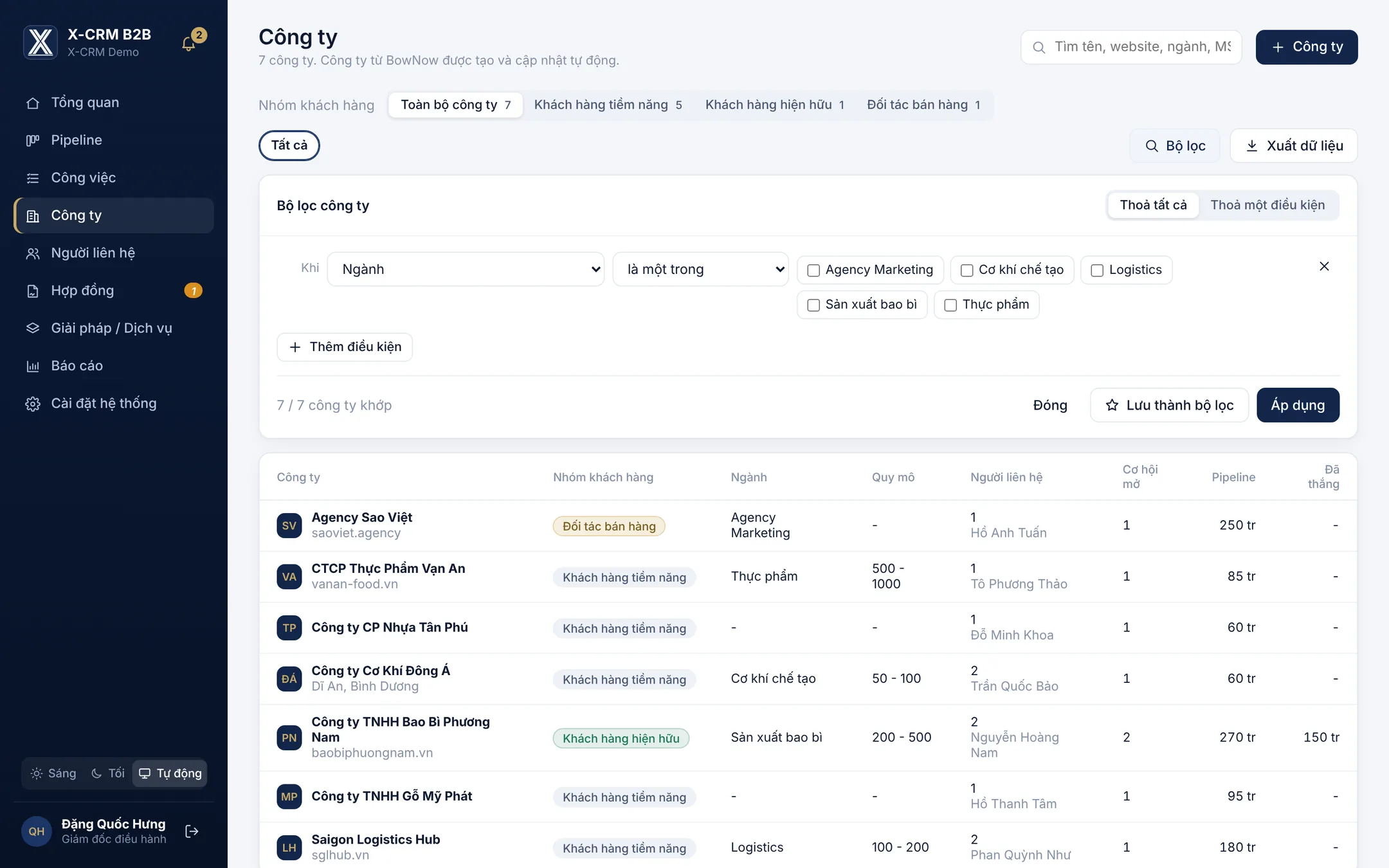Check the Logistics filter checkbox

tap(1097, 270)
